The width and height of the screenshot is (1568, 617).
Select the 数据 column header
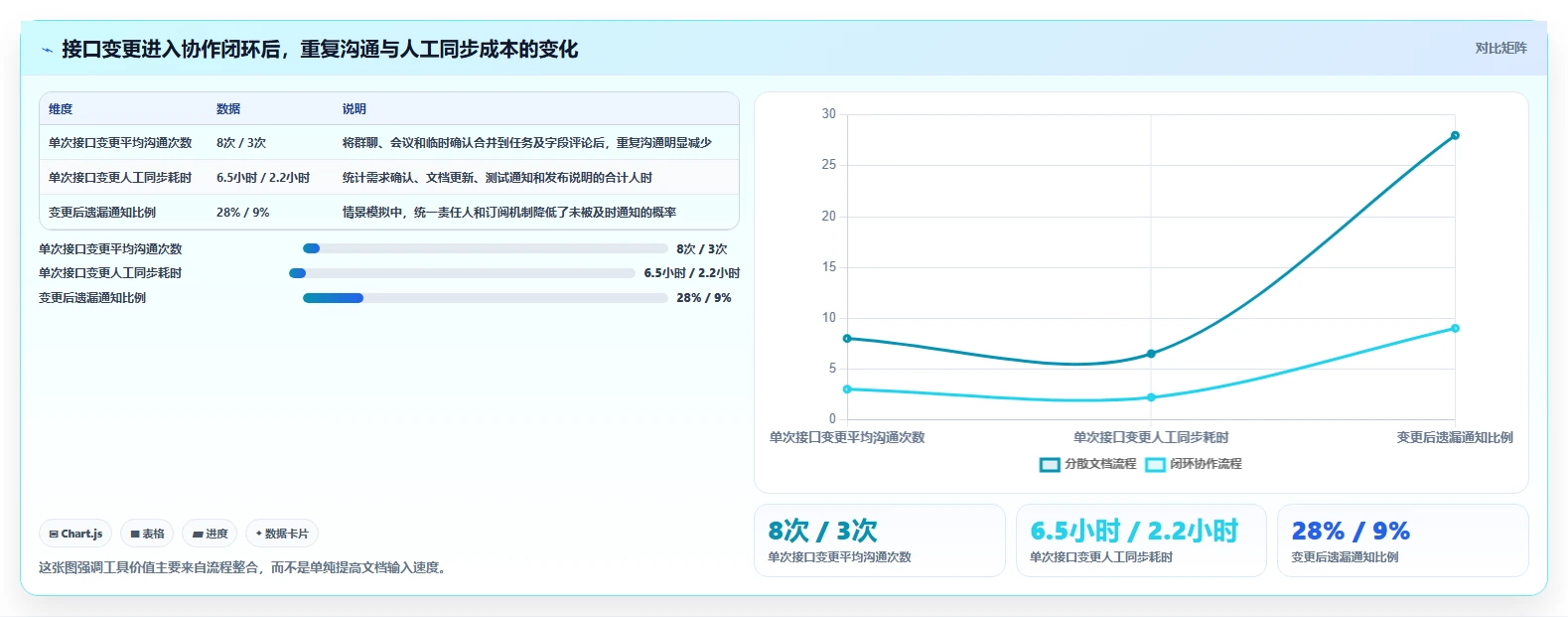(228, 109)
